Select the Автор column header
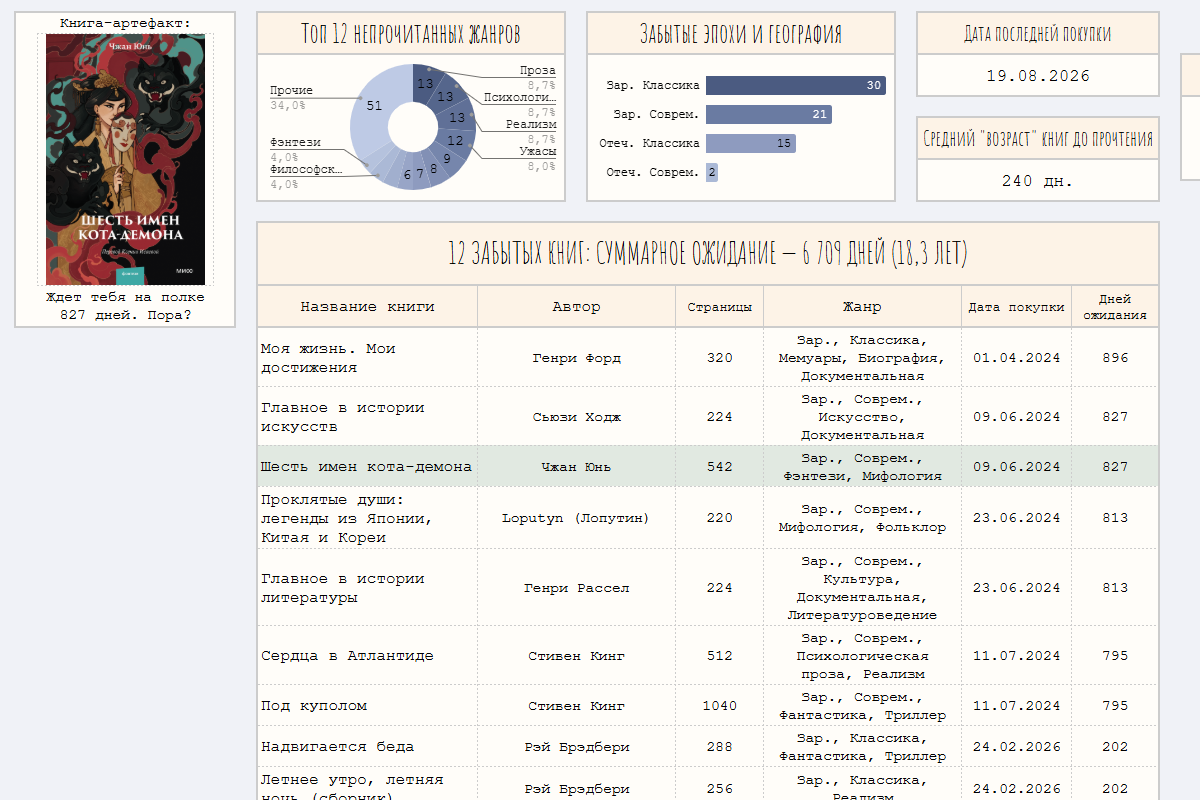Viewport: 1200px width, 800px height. coord(577,307)
